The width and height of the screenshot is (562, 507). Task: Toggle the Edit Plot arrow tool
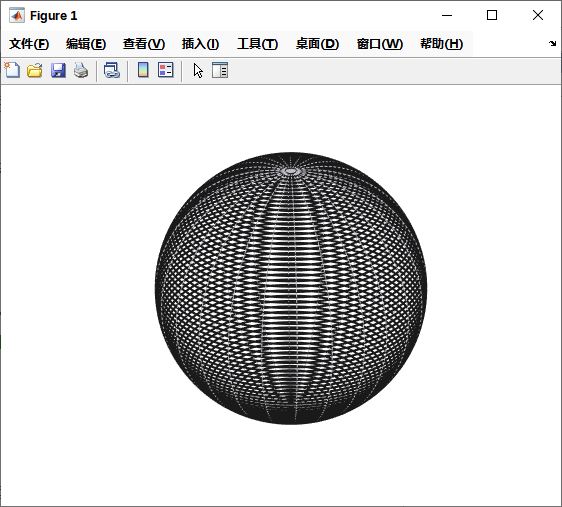tap(198, 70)
